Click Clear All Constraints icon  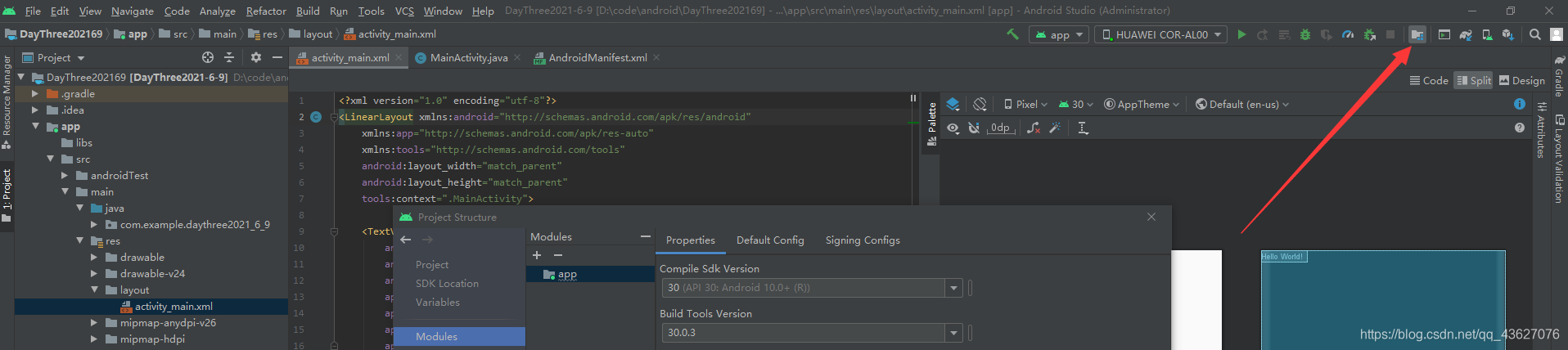point(1034,128)
